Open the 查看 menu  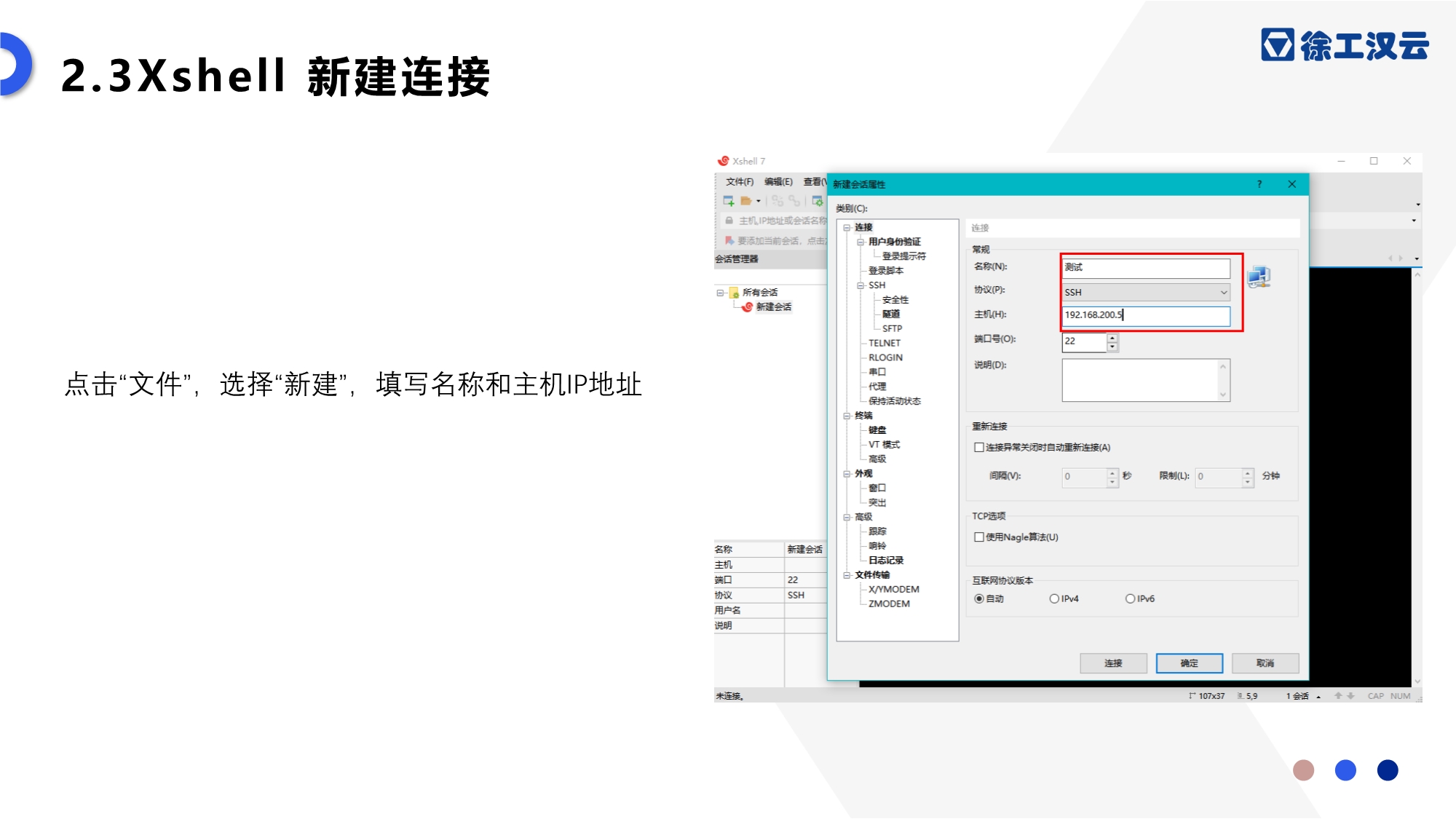(x=815, y=182)
